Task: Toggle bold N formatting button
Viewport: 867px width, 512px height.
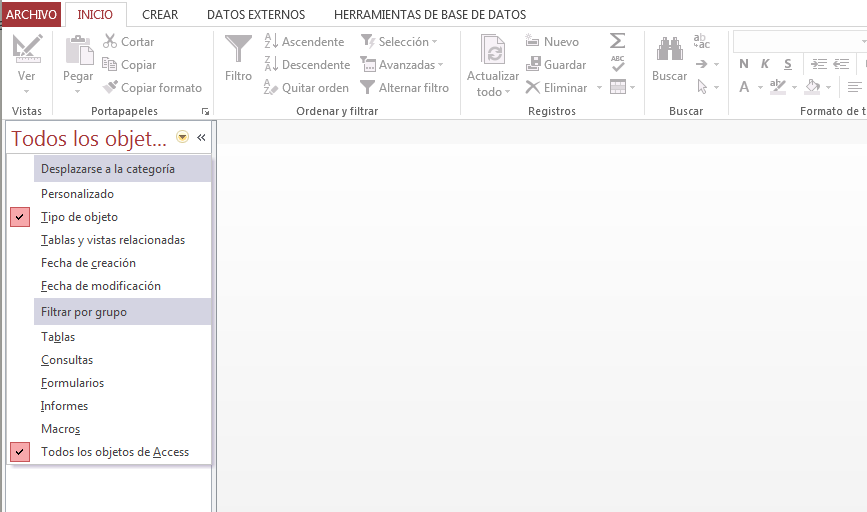Action: coord(744,64)
